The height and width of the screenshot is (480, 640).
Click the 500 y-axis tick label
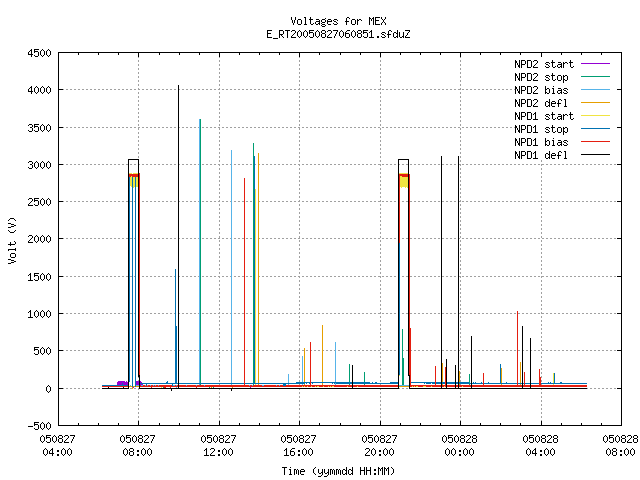pyautogui.click(x=42, y=351)
